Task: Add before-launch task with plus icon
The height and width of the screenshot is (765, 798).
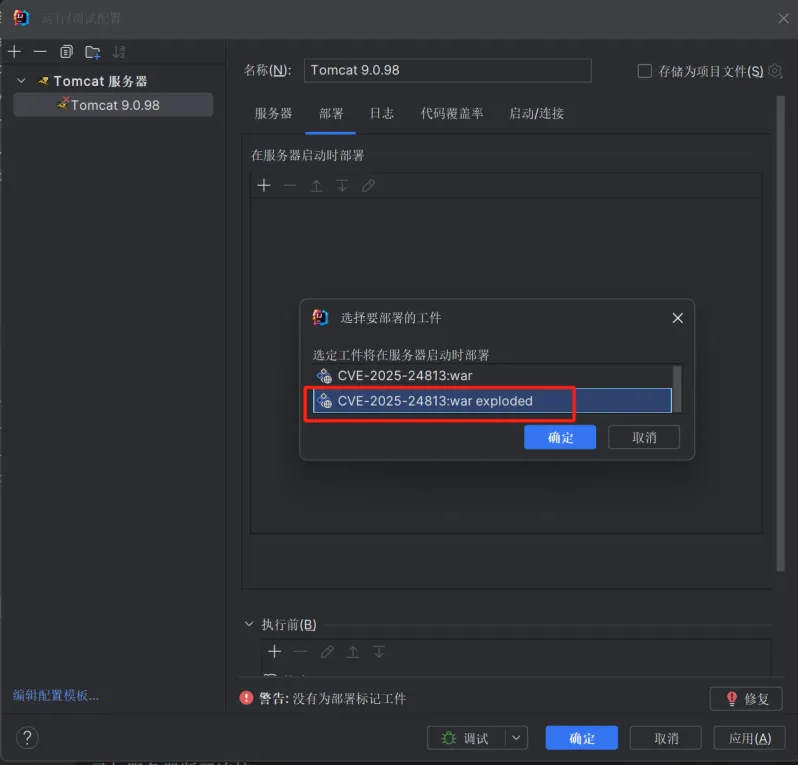Action: (274, 651)
